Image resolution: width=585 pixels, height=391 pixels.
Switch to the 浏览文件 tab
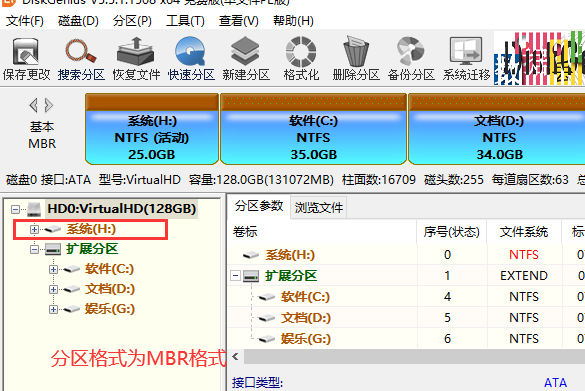pyautogui.click(x=319, y=208)
